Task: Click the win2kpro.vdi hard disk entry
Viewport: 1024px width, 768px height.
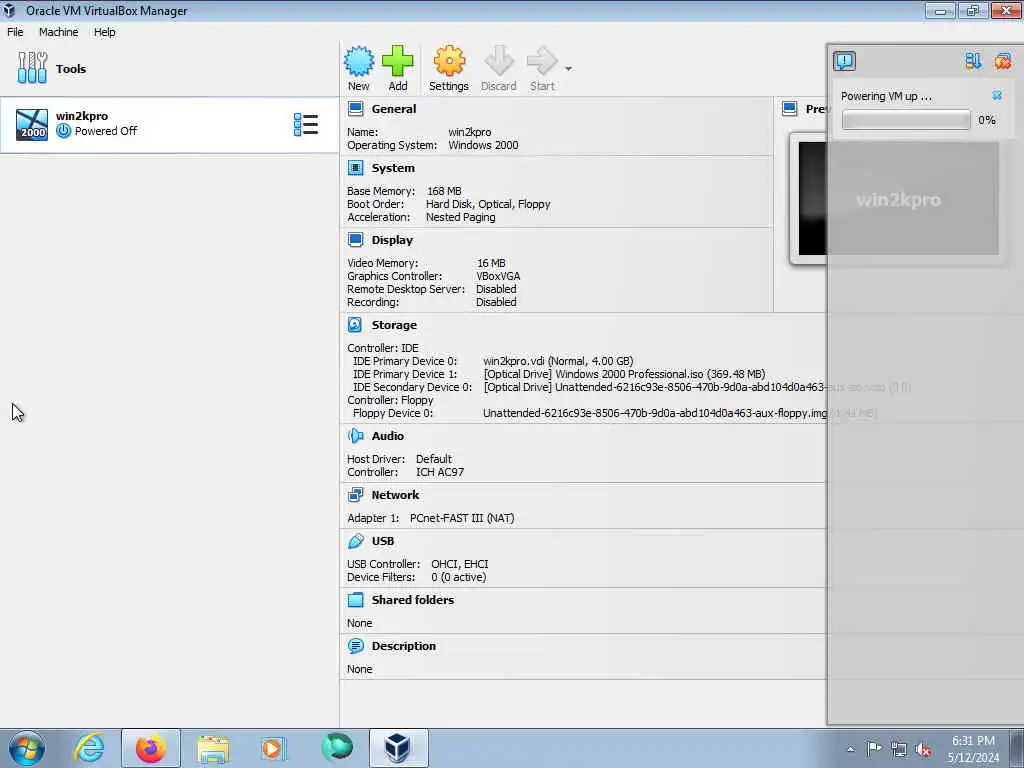Action: (558, 361)
